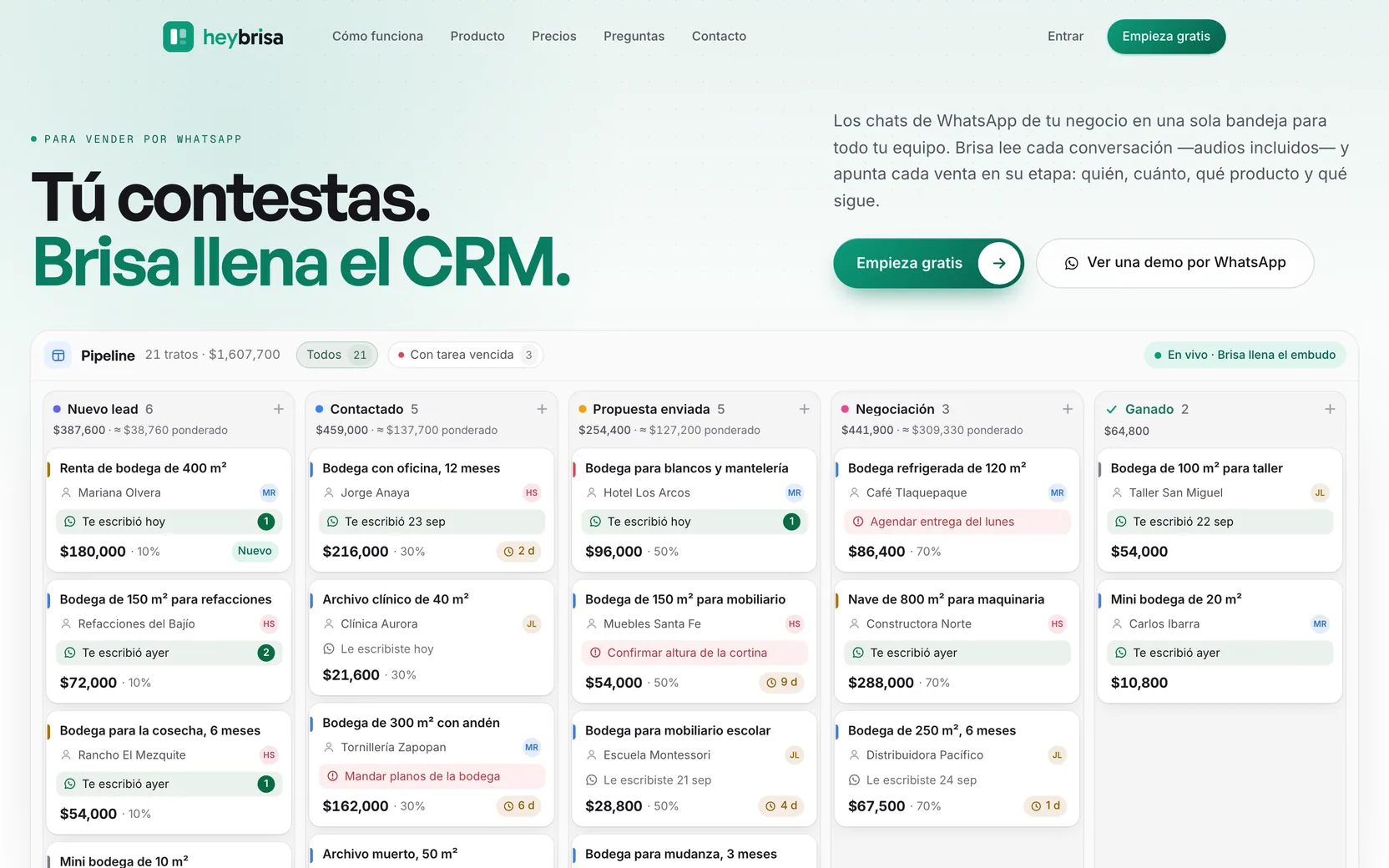
Task: Click the 2 d overdue badge on $216,000 card
Action: (x=519, y=551)
